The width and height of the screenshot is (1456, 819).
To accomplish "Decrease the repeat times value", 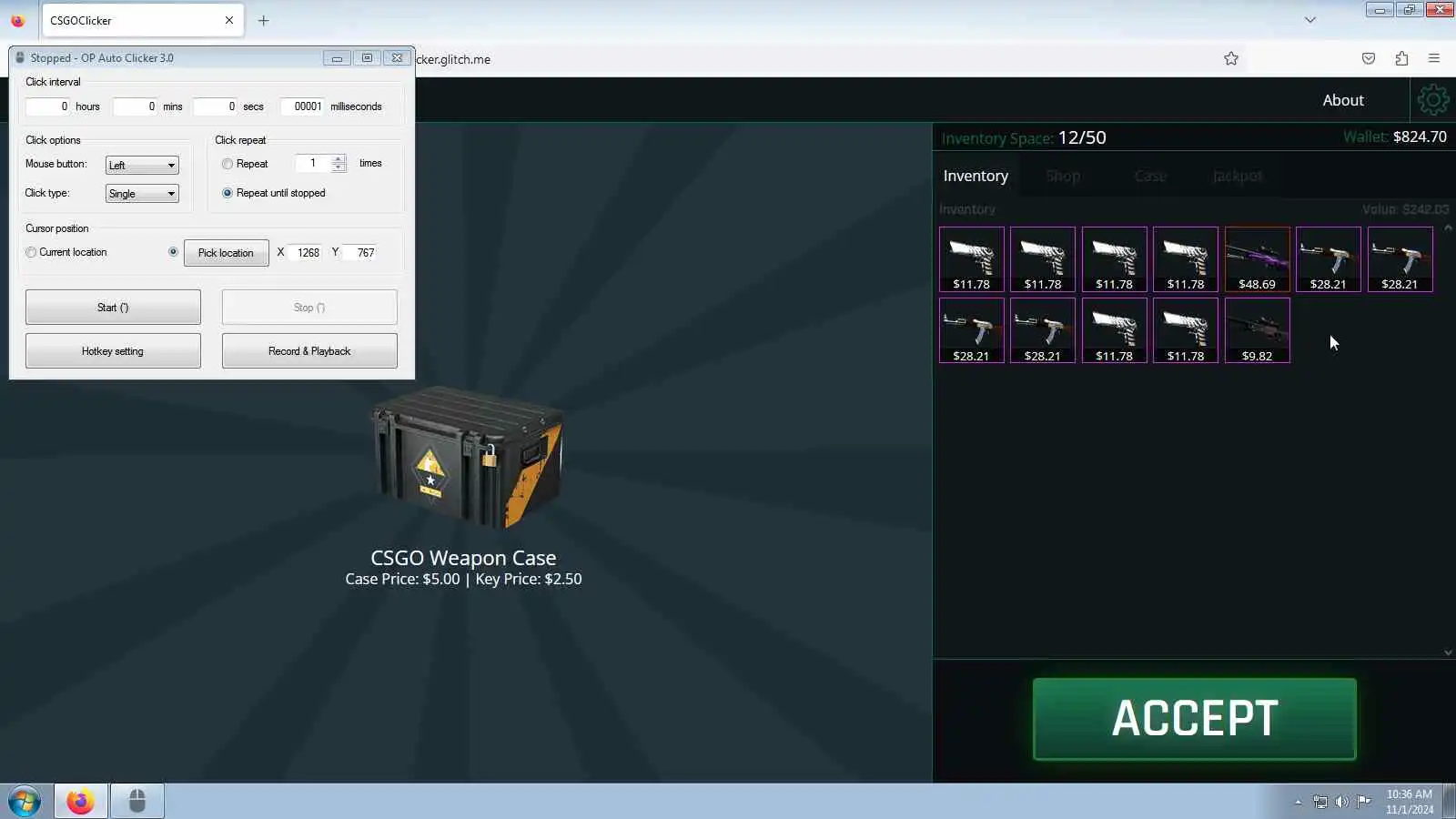I will [339, 167].
